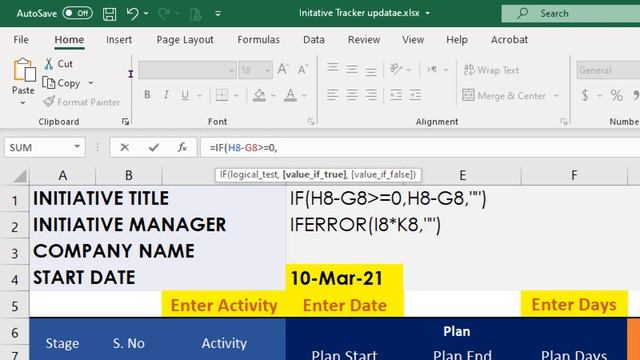Click the Search box

571,13
